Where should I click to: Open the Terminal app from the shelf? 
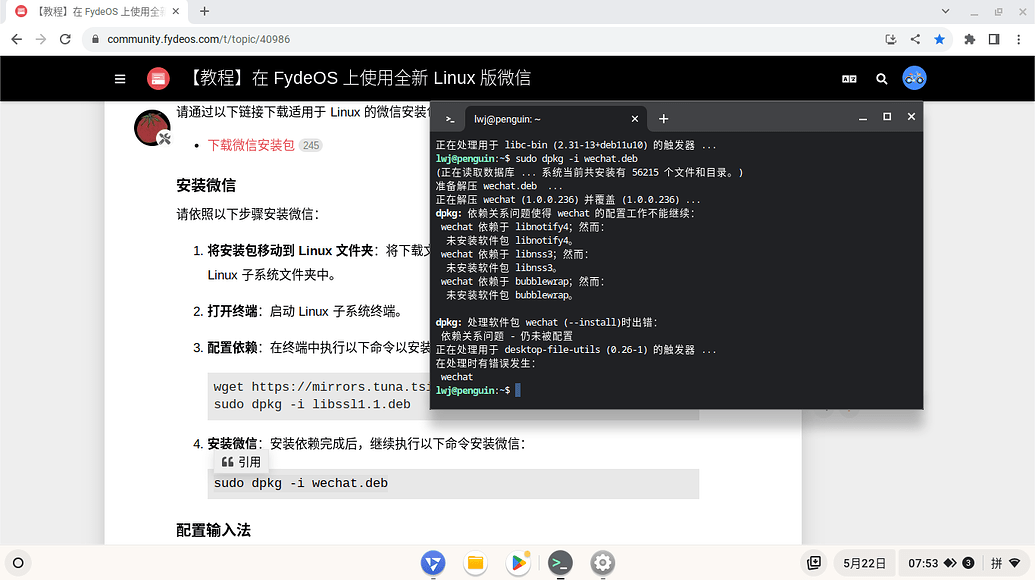[x=560, y=563]
